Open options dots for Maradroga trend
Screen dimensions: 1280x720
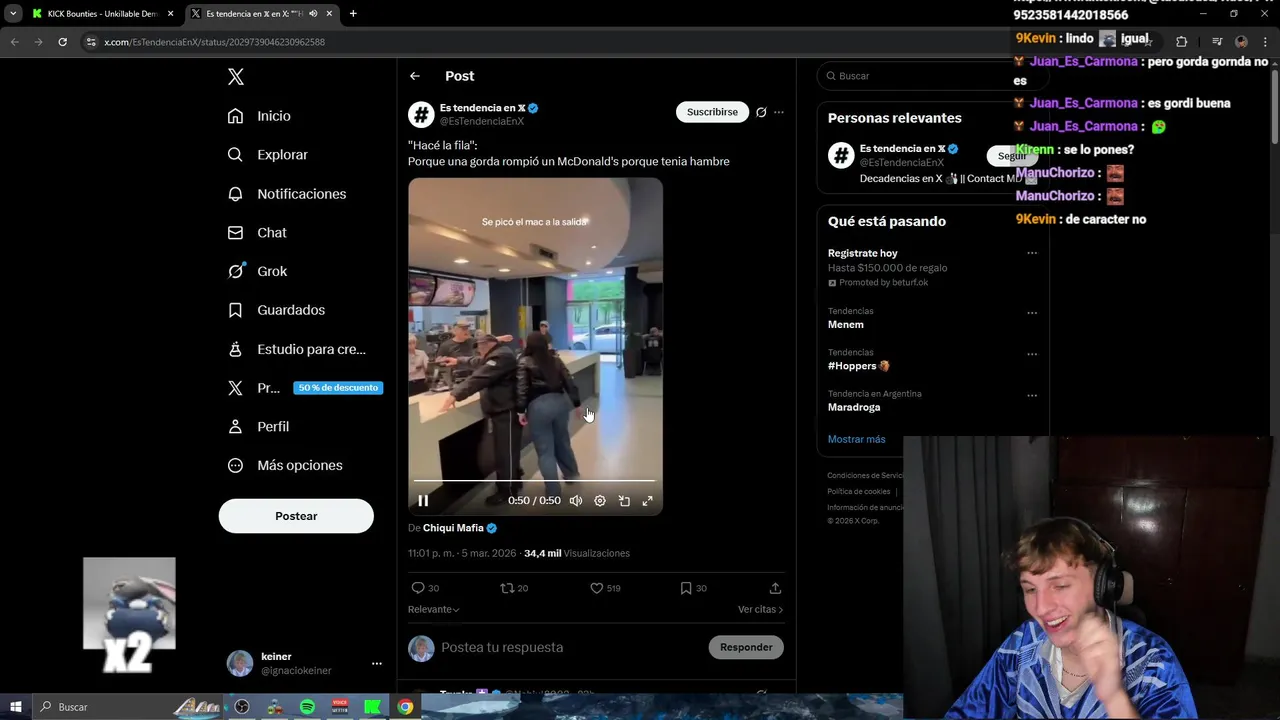[x=1032, y=395]
